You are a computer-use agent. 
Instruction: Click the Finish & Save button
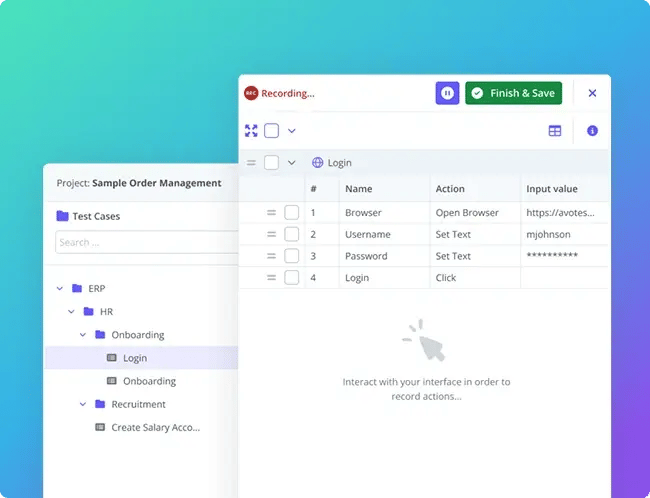coord(514,93)
